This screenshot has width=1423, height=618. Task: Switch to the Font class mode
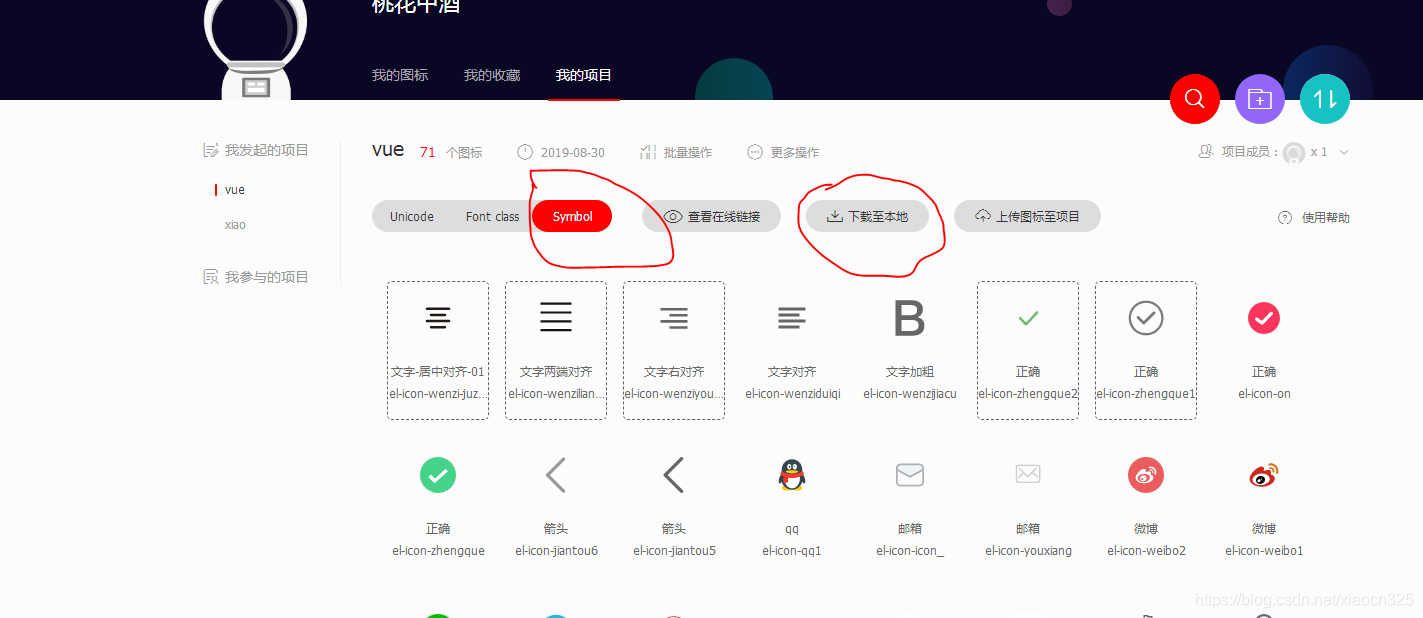click(x=492, y=216)
